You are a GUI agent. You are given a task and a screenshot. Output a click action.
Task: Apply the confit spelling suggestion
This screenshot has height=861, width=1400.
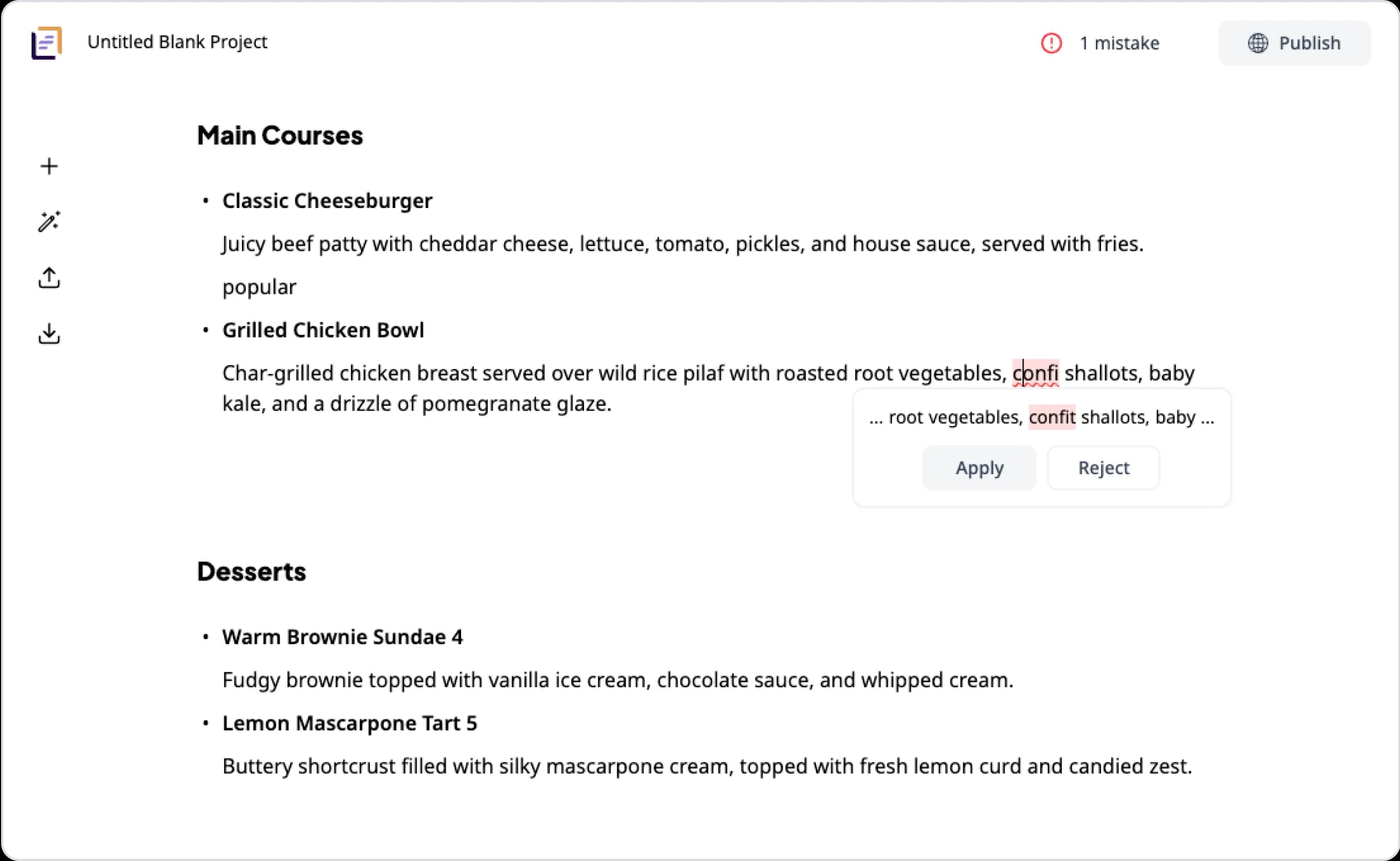coord(979,468)
